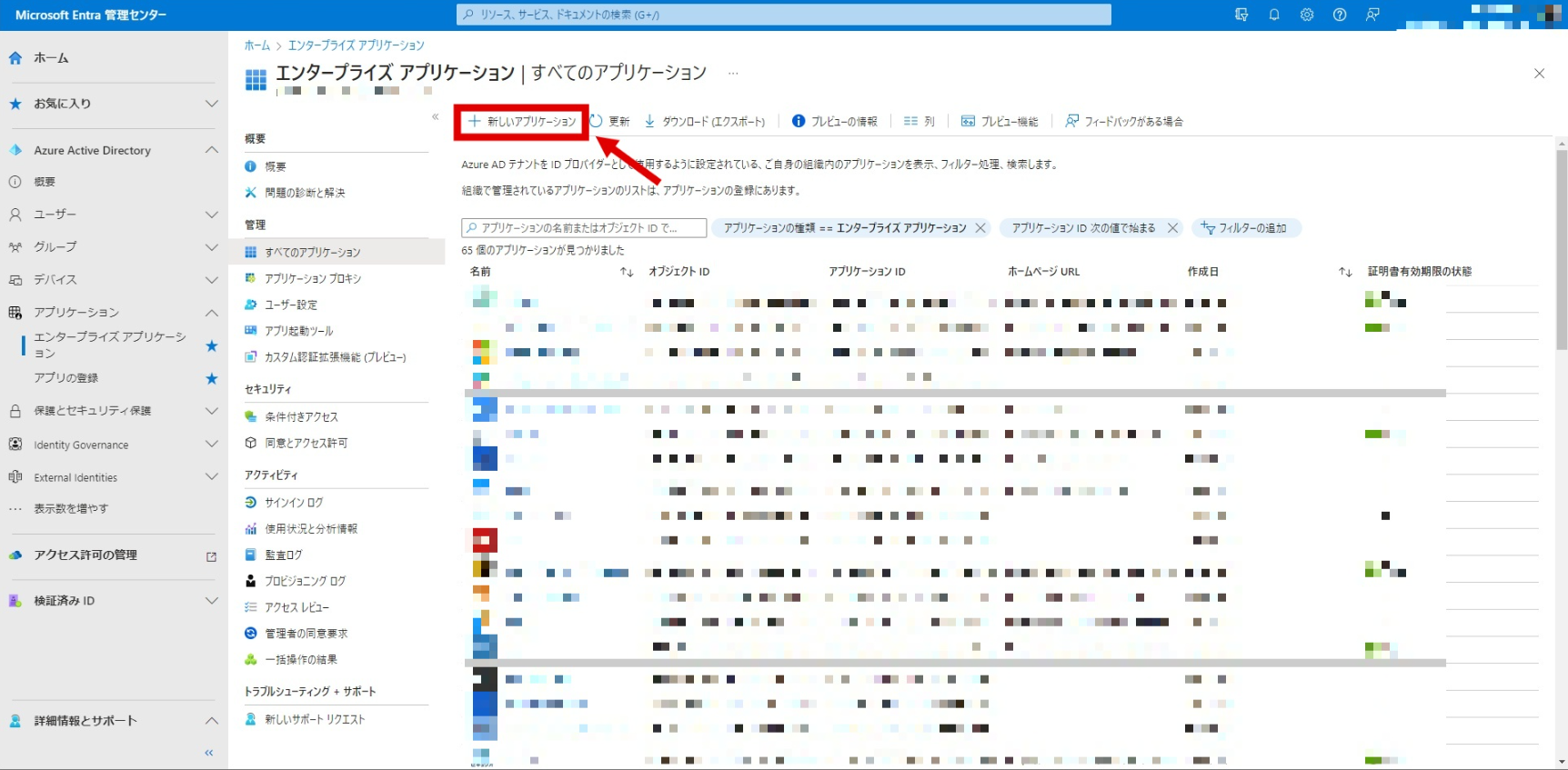
Task: Open the 列 columns chooser
Action: (919, 121)
